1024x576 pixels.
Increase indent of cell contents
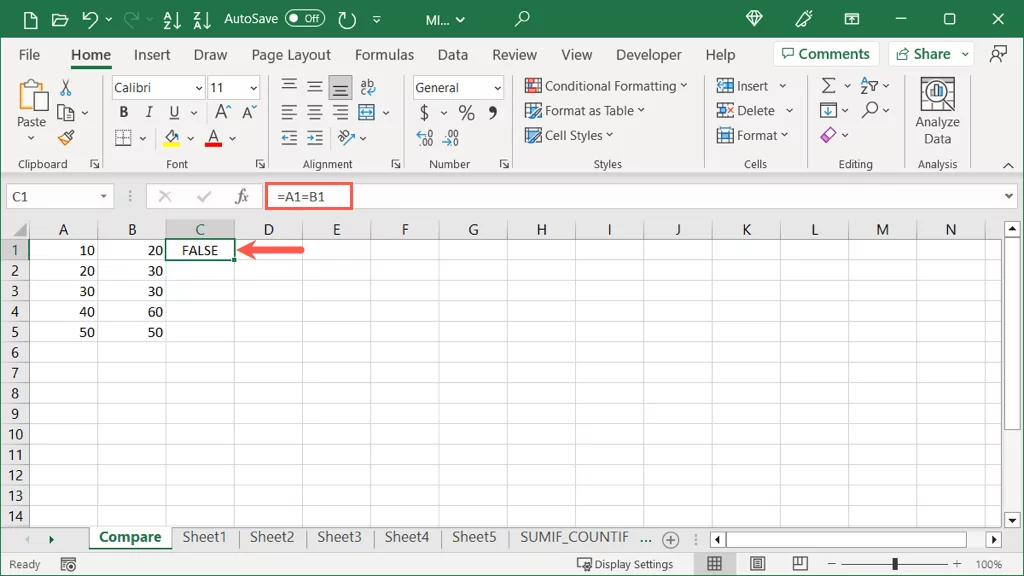315,138
